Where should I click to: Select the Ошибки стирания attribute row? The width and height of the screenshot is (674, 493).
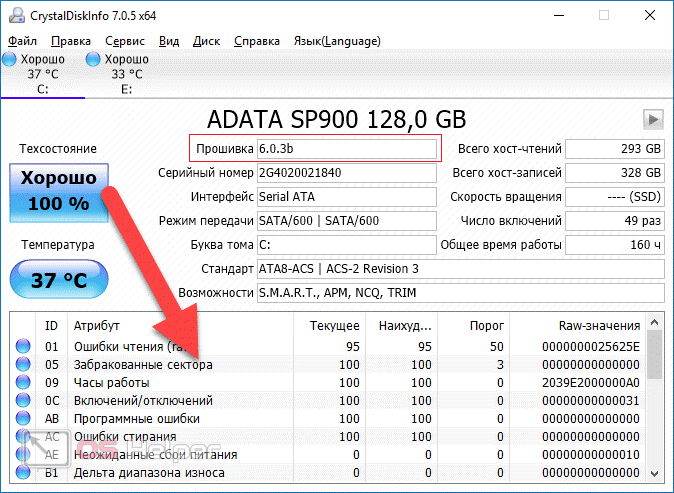pyautogui.click(x=329, y=437)
